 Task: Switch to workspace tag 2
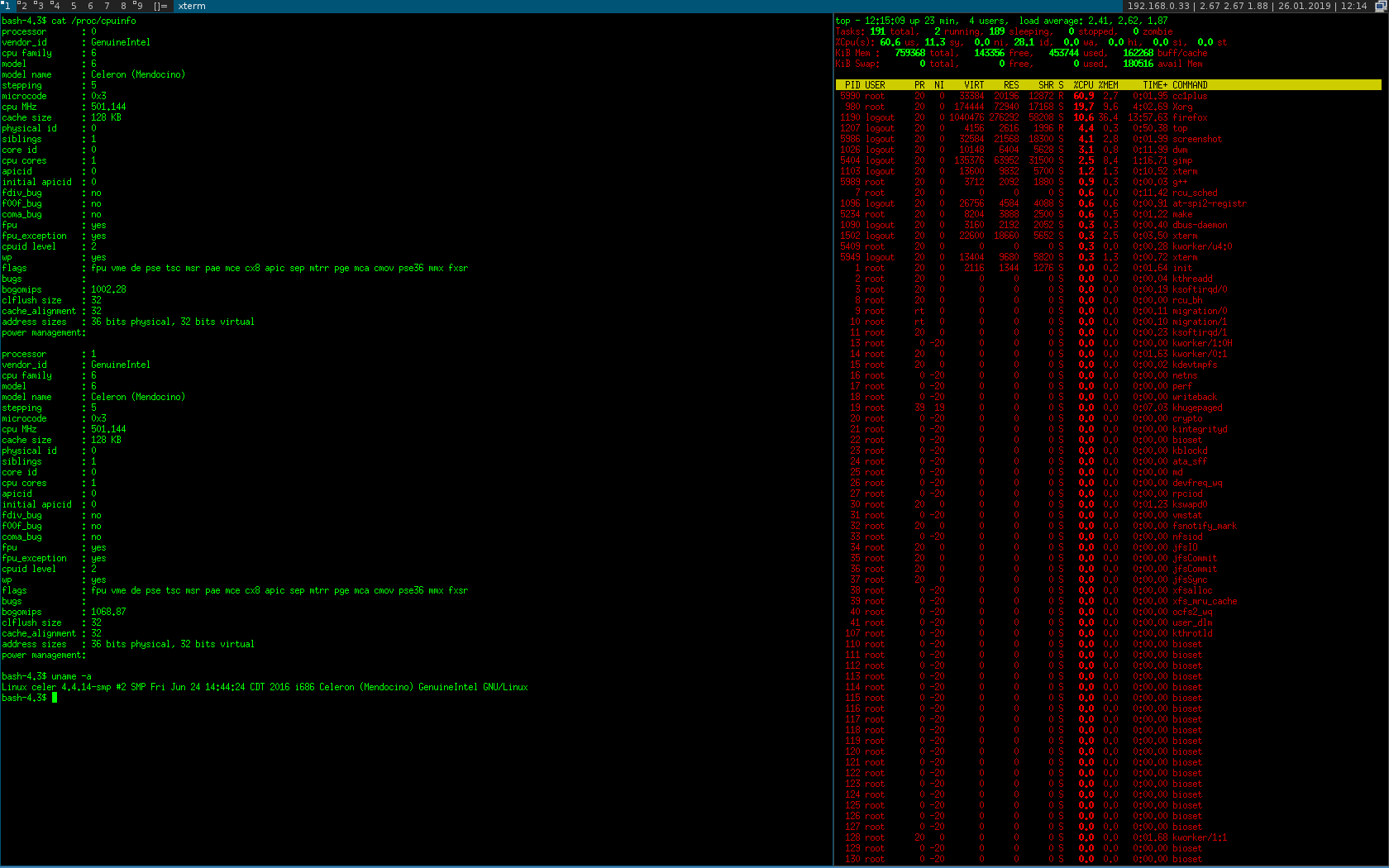[22, 6]
